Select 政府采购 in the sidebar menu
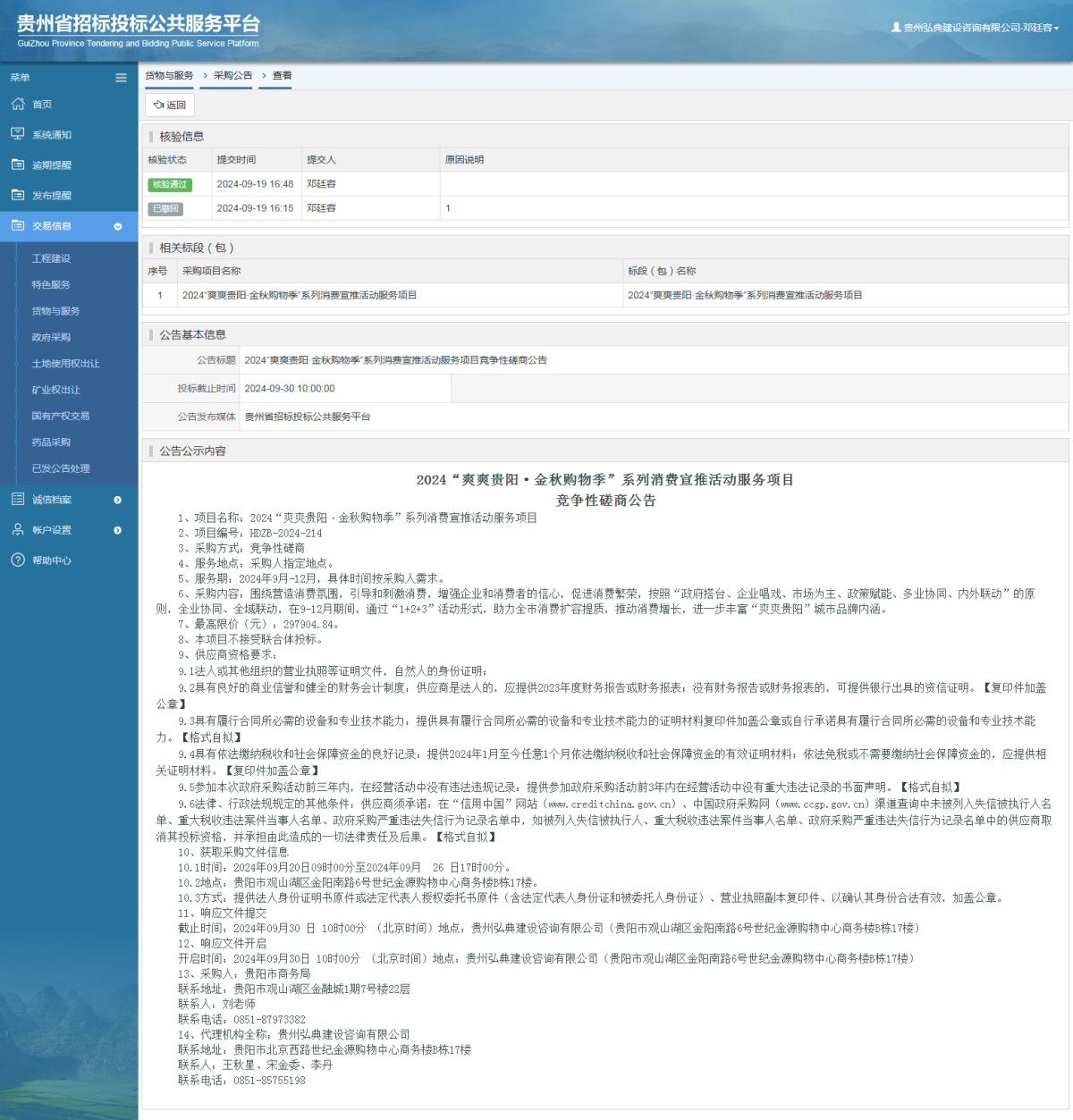 (51, 337)
